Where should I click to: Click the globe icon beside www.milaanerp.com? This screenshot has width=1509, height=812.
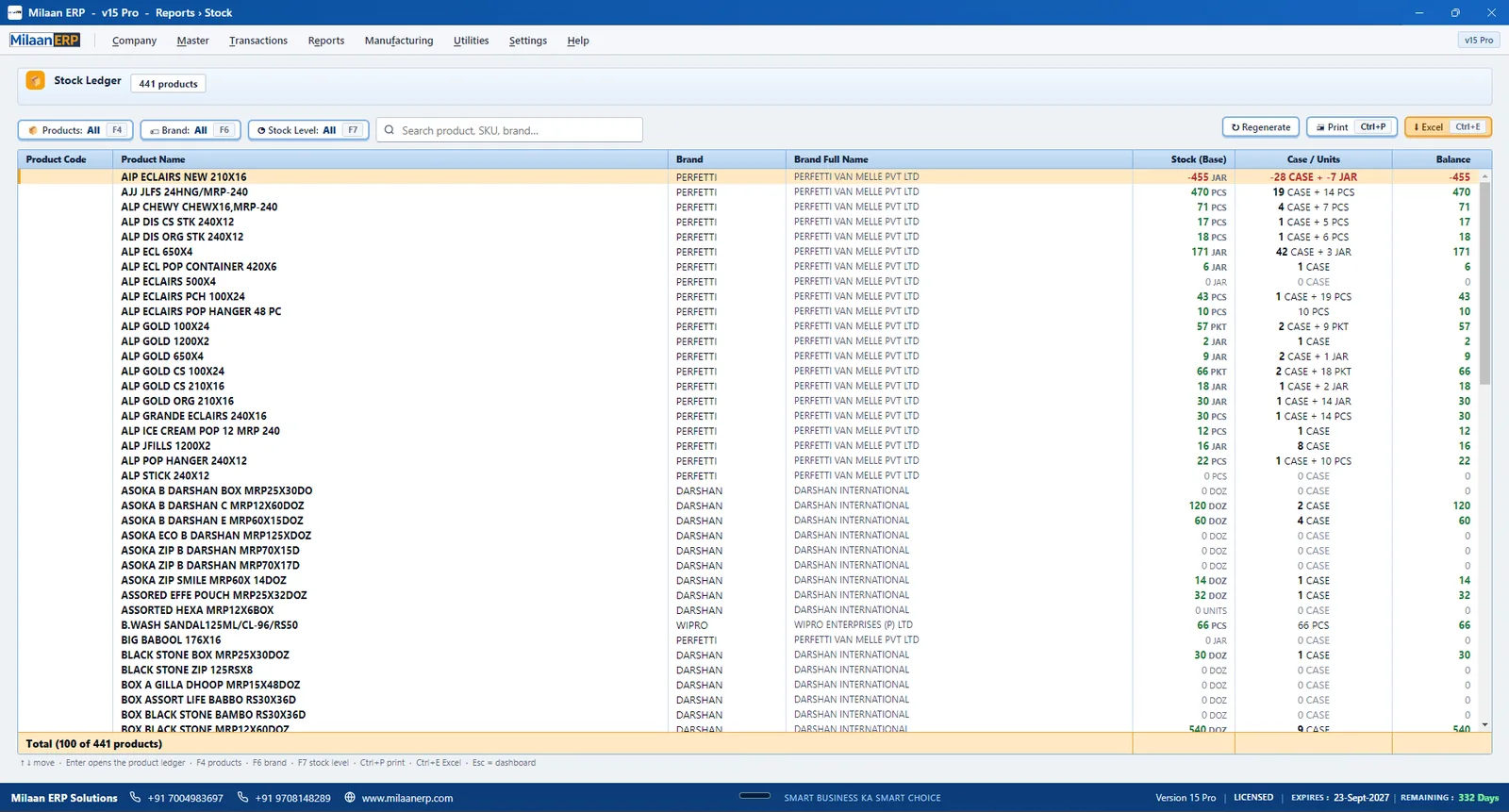tap(350, 797)
